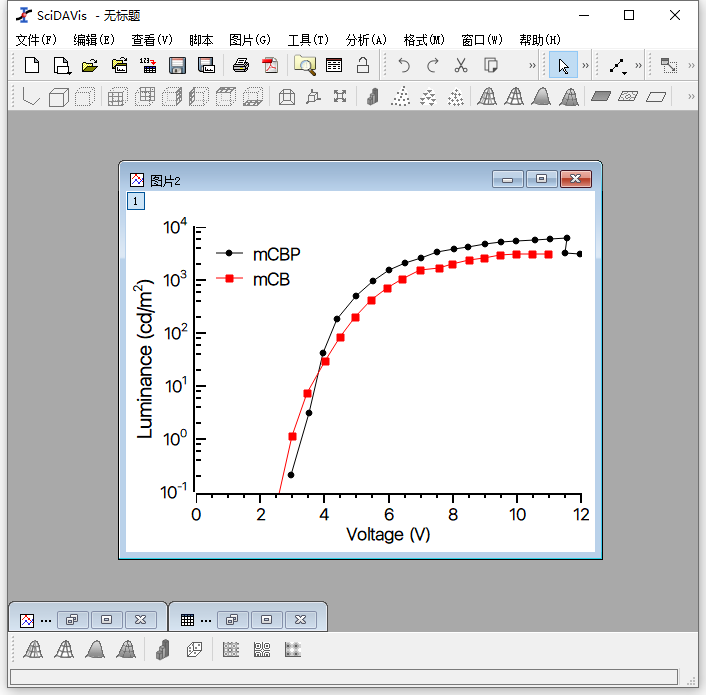The height and width of the screenshot is (695, 706).
Task: Click the New project icon
Action: click(32, 66)
